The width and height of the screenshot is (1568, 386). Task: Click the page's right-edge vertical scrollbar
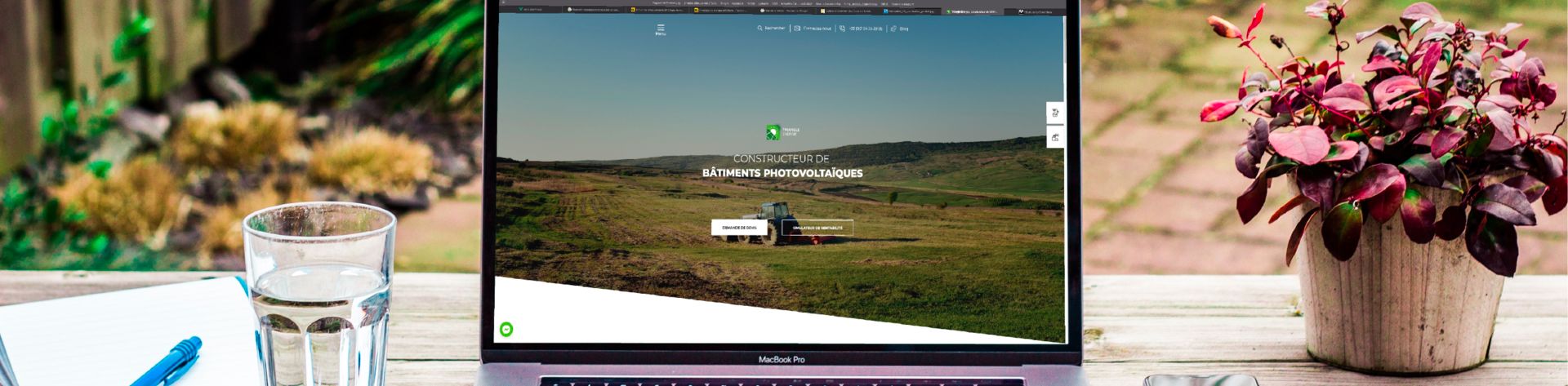tap(1065, 163)
